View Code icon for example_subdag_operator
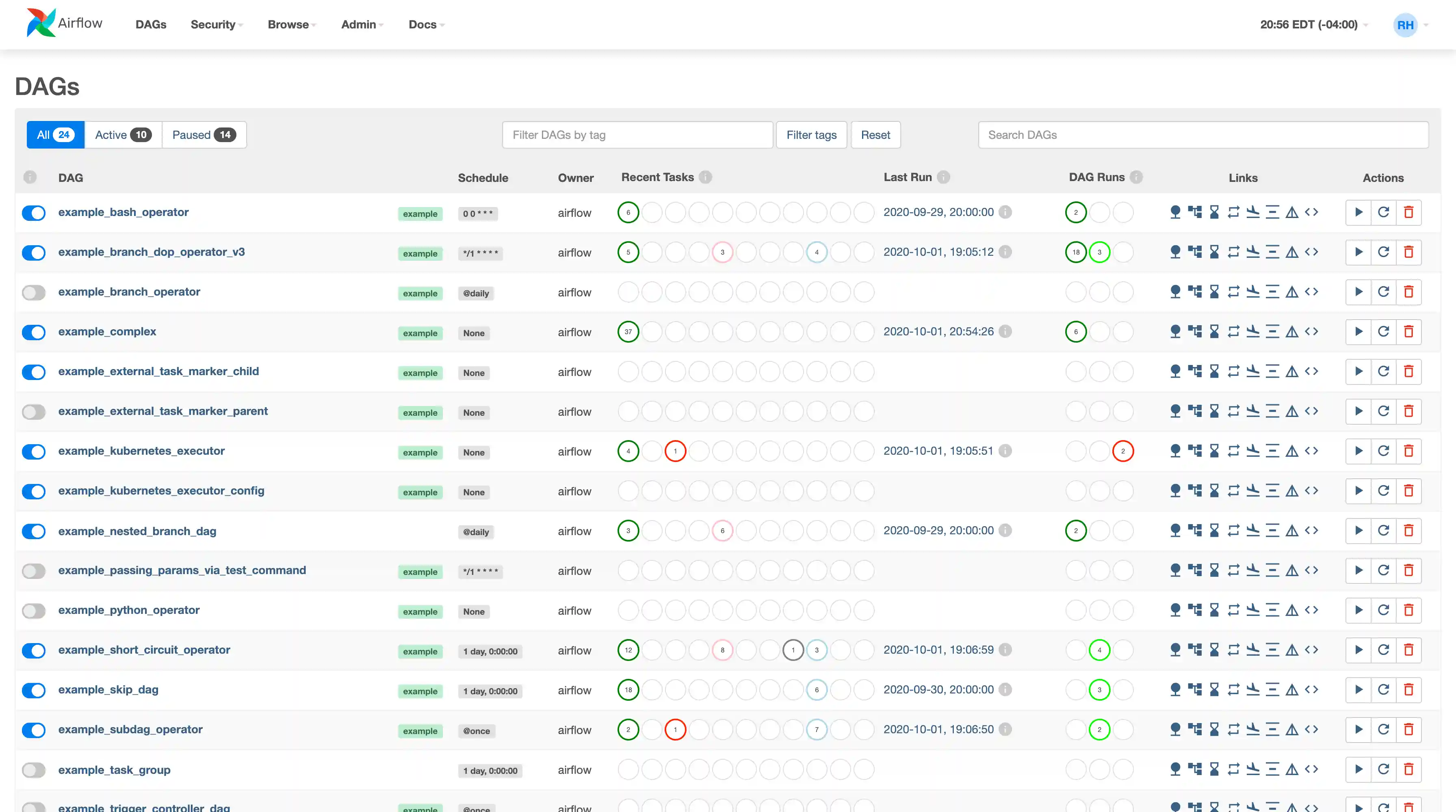1456x812 pixels. coord(1311,730)
